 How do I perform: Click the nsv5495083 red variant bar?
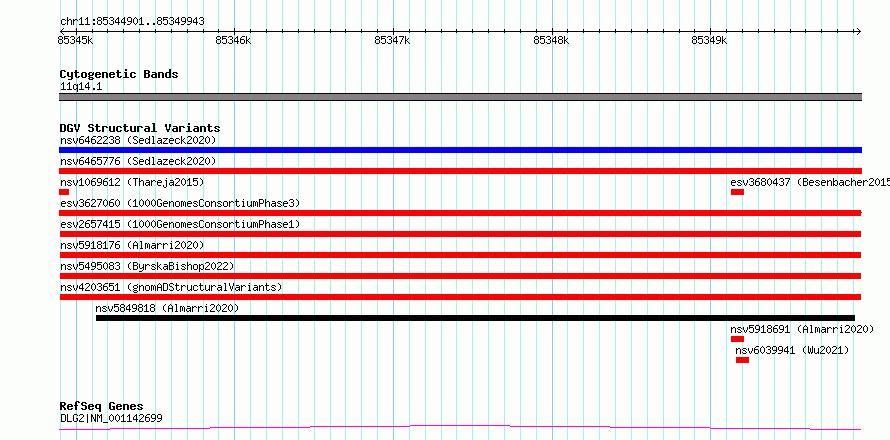460,276
